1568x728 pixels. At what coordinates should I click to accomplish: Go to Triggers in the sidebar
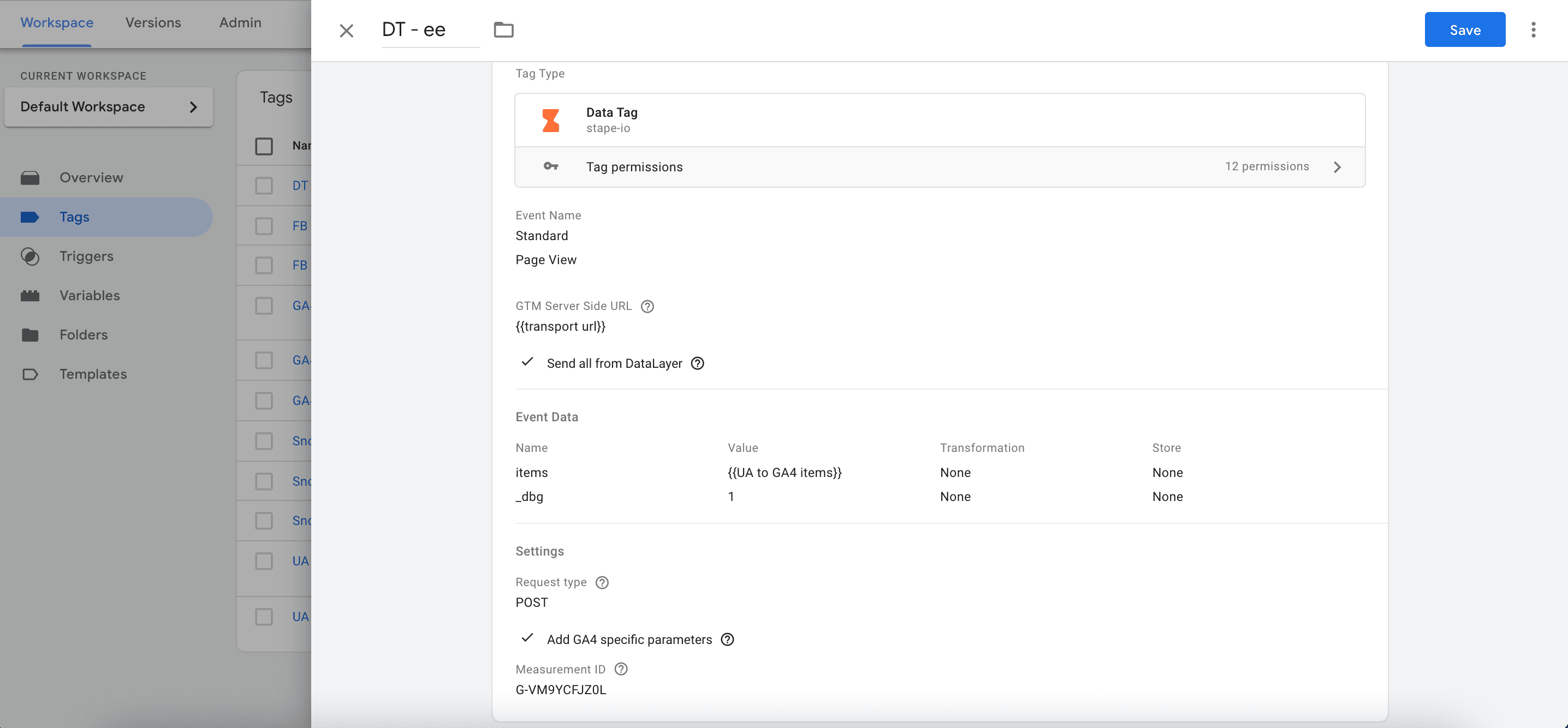(x=86, y=256)
